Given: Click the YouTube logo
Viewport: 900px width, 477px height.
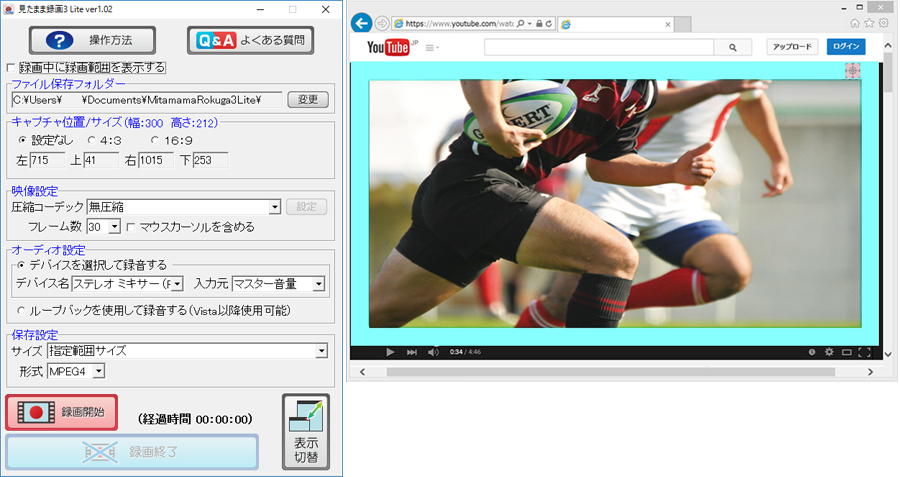Looking at the screenshot, I should point(391,47).
